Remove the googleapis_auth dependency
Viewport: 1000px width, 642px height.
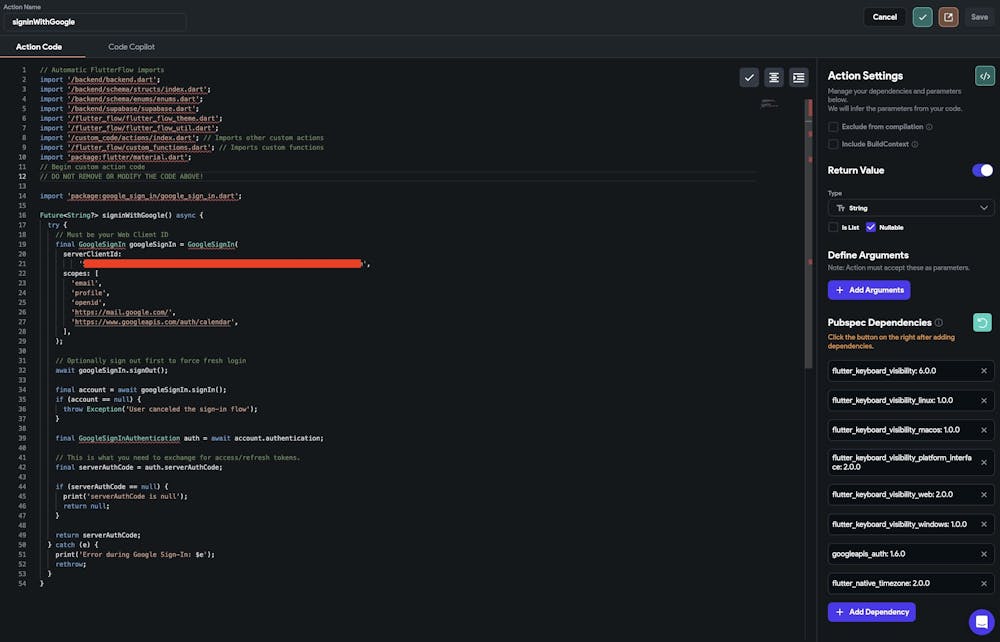[983, 553]
